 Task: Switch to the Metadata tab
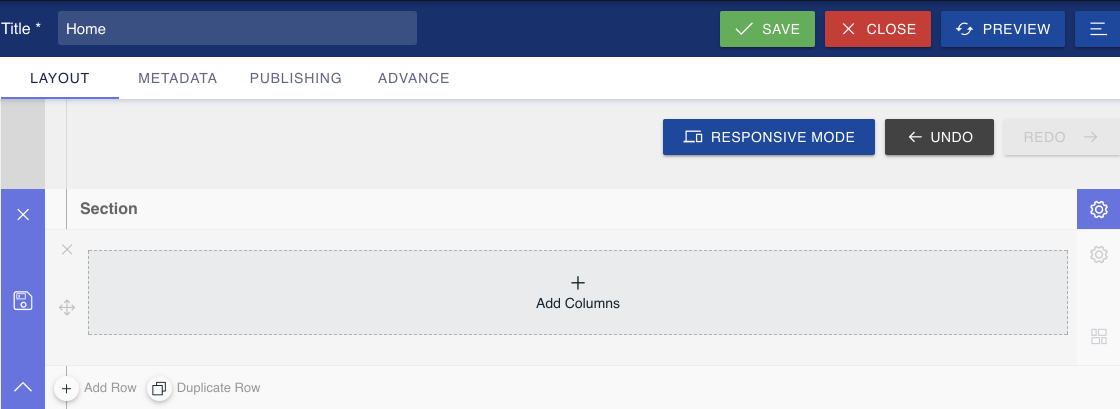[x=178, y=79]
